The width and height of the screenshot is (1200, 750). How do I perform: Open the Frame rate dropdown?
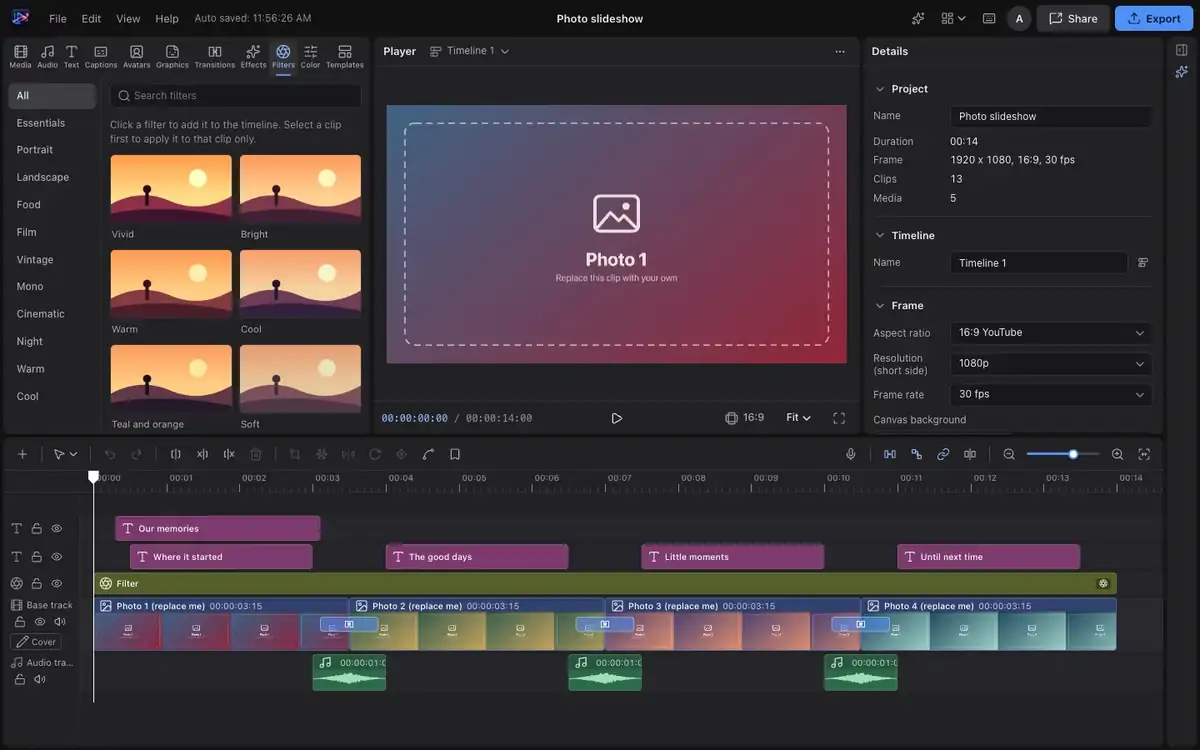[1051, 394]
